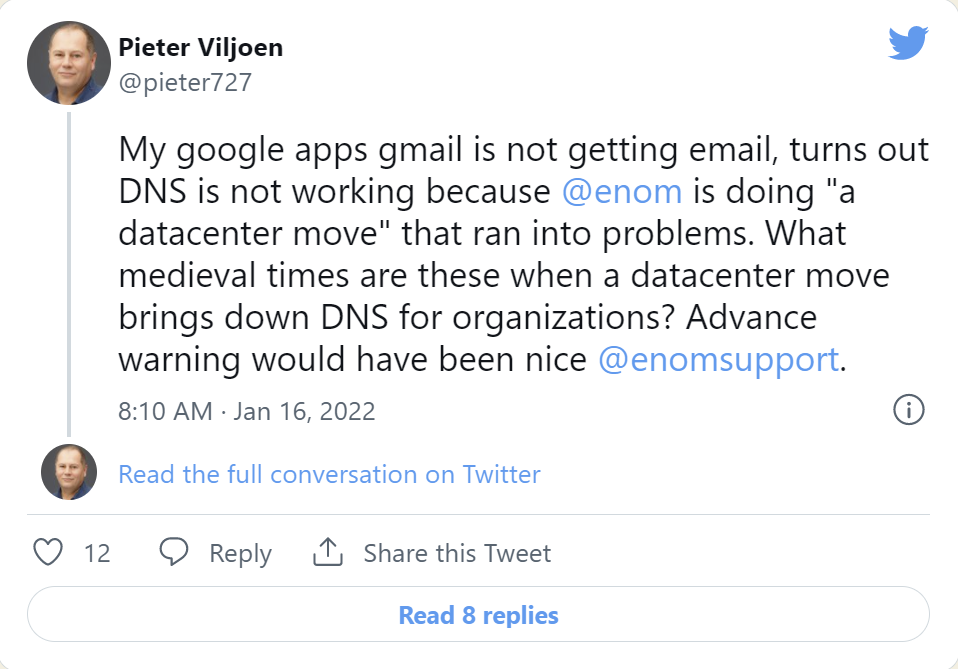Screen dimensions: 958x669
Task: Click the 8:10 AM time stamp
Action: click(x=165, y=411)
